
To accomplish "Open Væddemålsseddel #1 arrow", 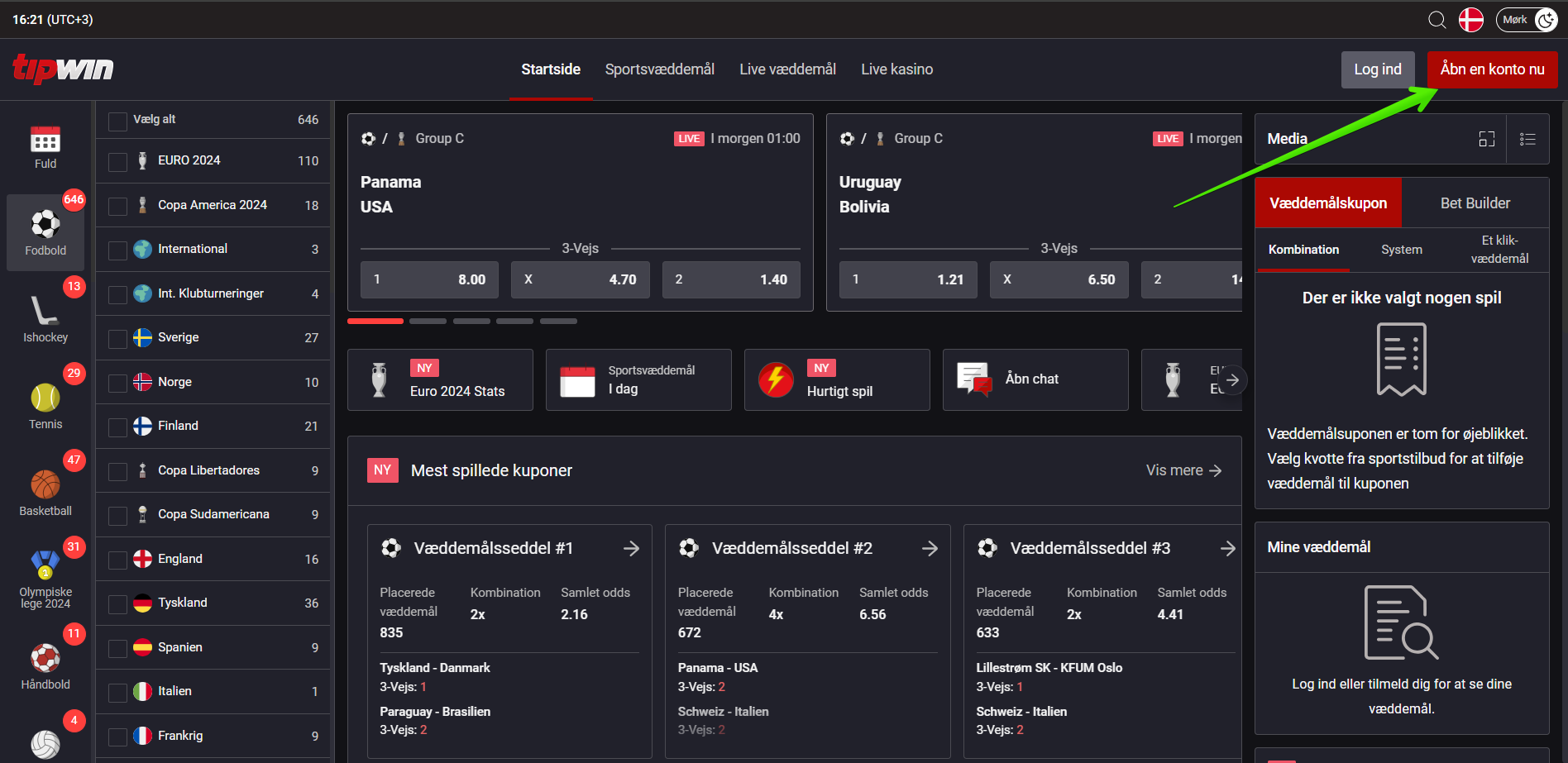I will 631,549.
